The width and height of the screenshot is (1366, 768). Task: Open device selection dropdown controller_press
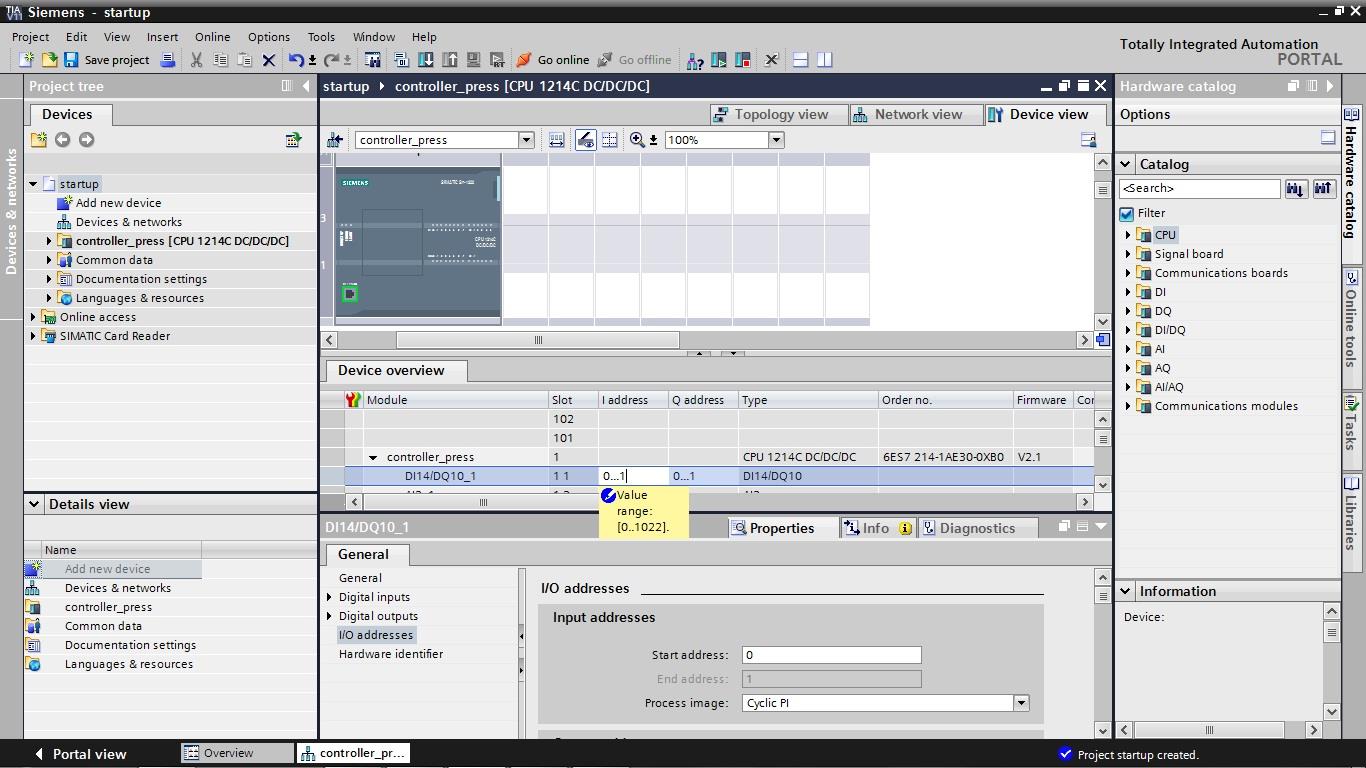(526, 140)
